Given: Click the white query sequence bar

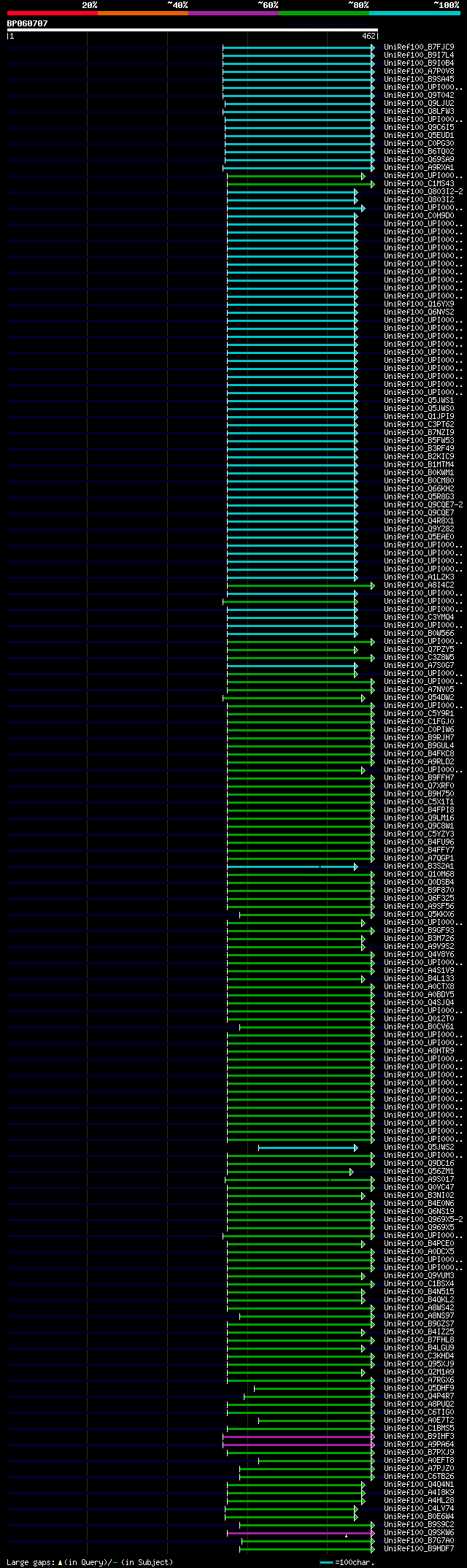Looking at the screenshot, I should click(192, 30).
